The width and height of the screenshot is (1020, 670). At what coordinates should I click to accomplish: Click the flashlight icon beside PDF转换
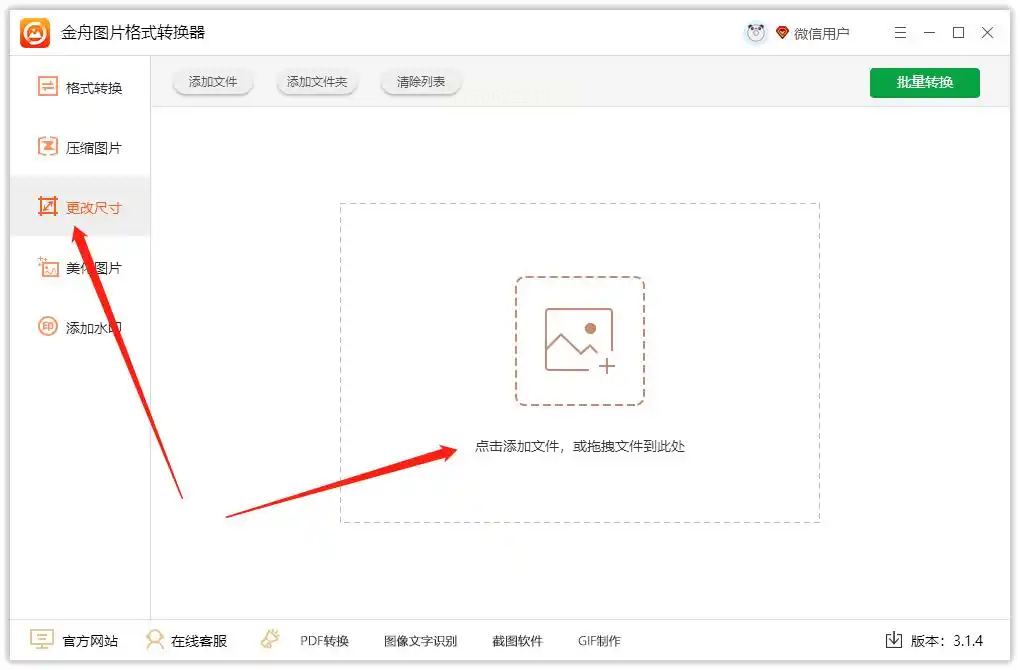coord(271,639)
